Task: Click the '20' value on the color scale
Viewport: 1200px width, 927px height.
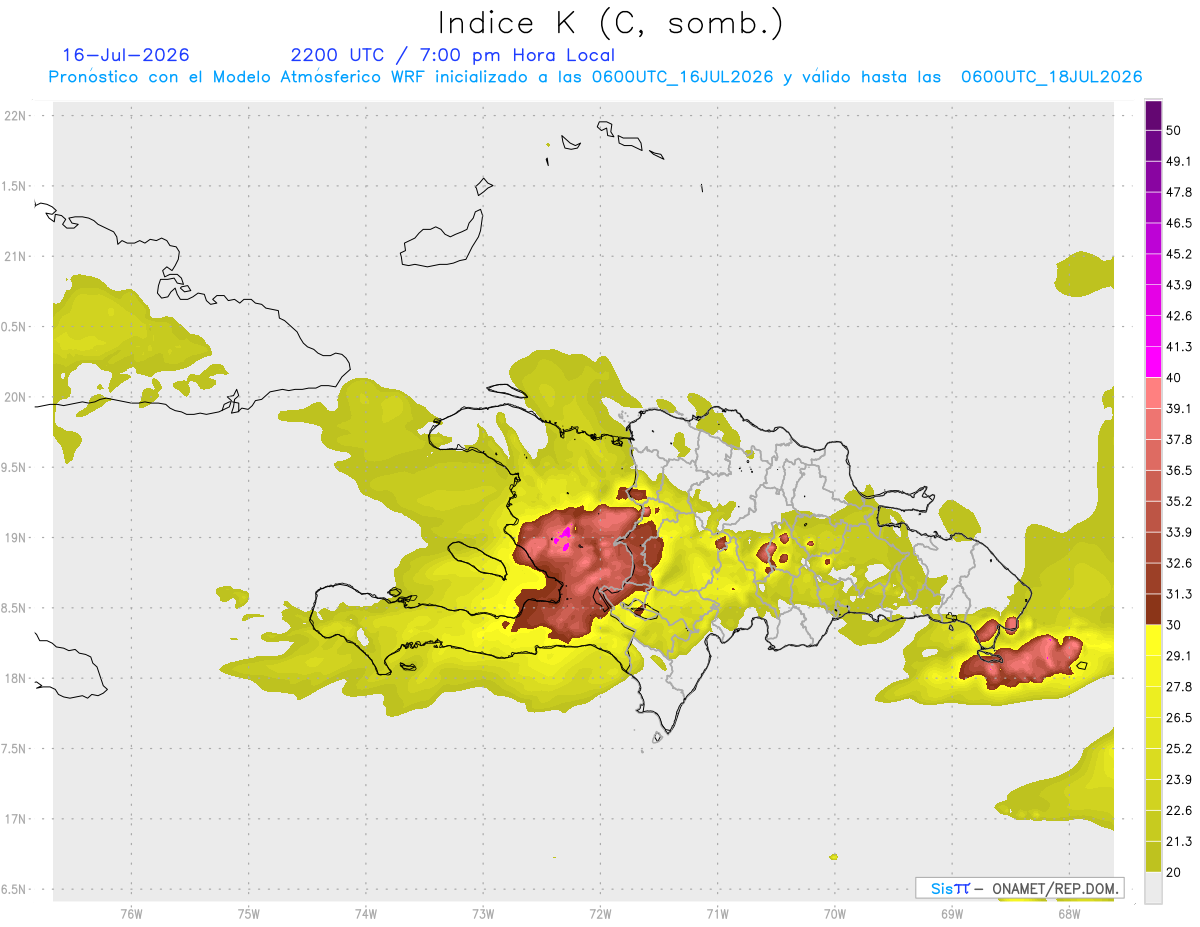Action: (x=1174, y=872)
